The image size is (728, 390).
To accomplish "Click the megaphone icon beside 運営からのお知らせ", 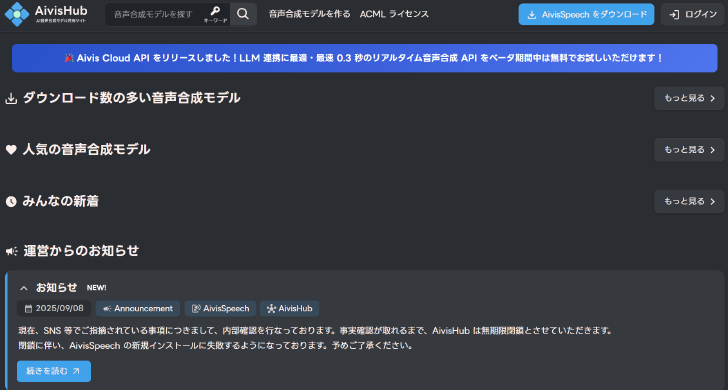I will click(12, 251).
